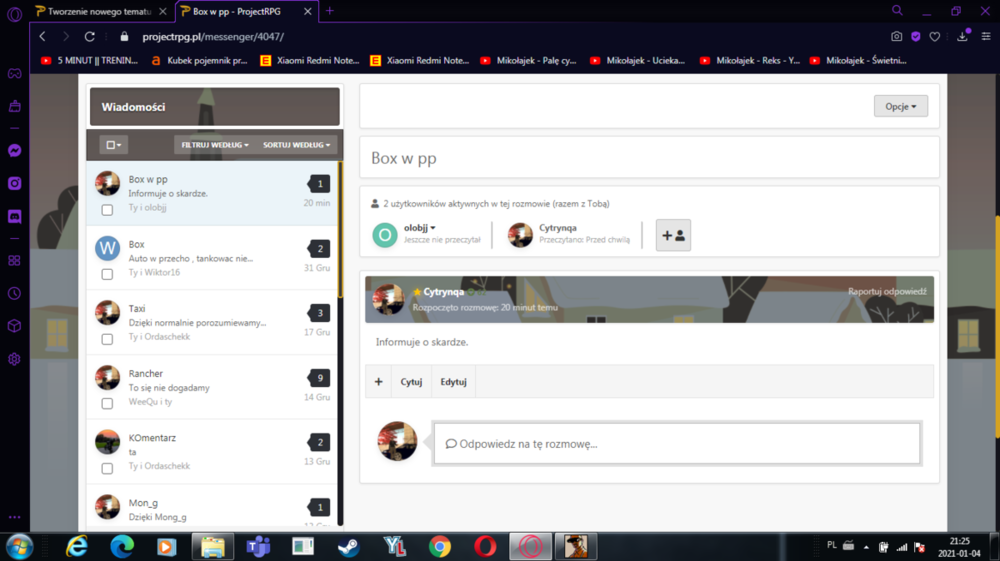
Task: Open File Explorer from the taskbar
Action: (x=212, y=546)
